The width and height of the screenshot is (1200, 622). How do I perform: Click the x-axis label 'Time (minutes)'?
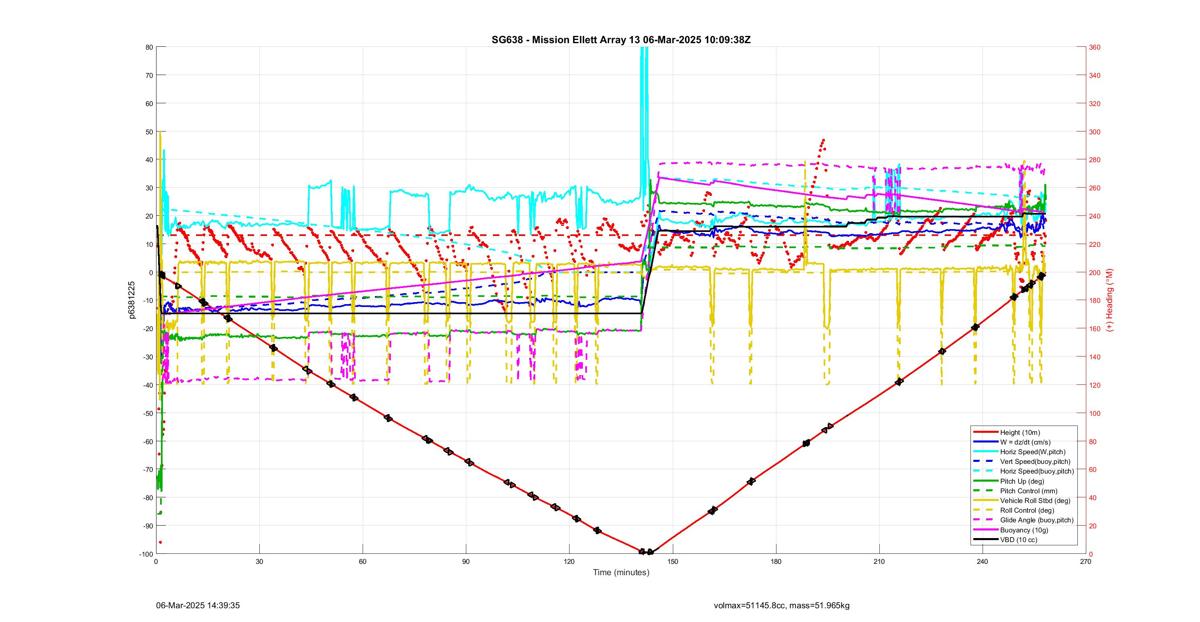pos(621,573)
